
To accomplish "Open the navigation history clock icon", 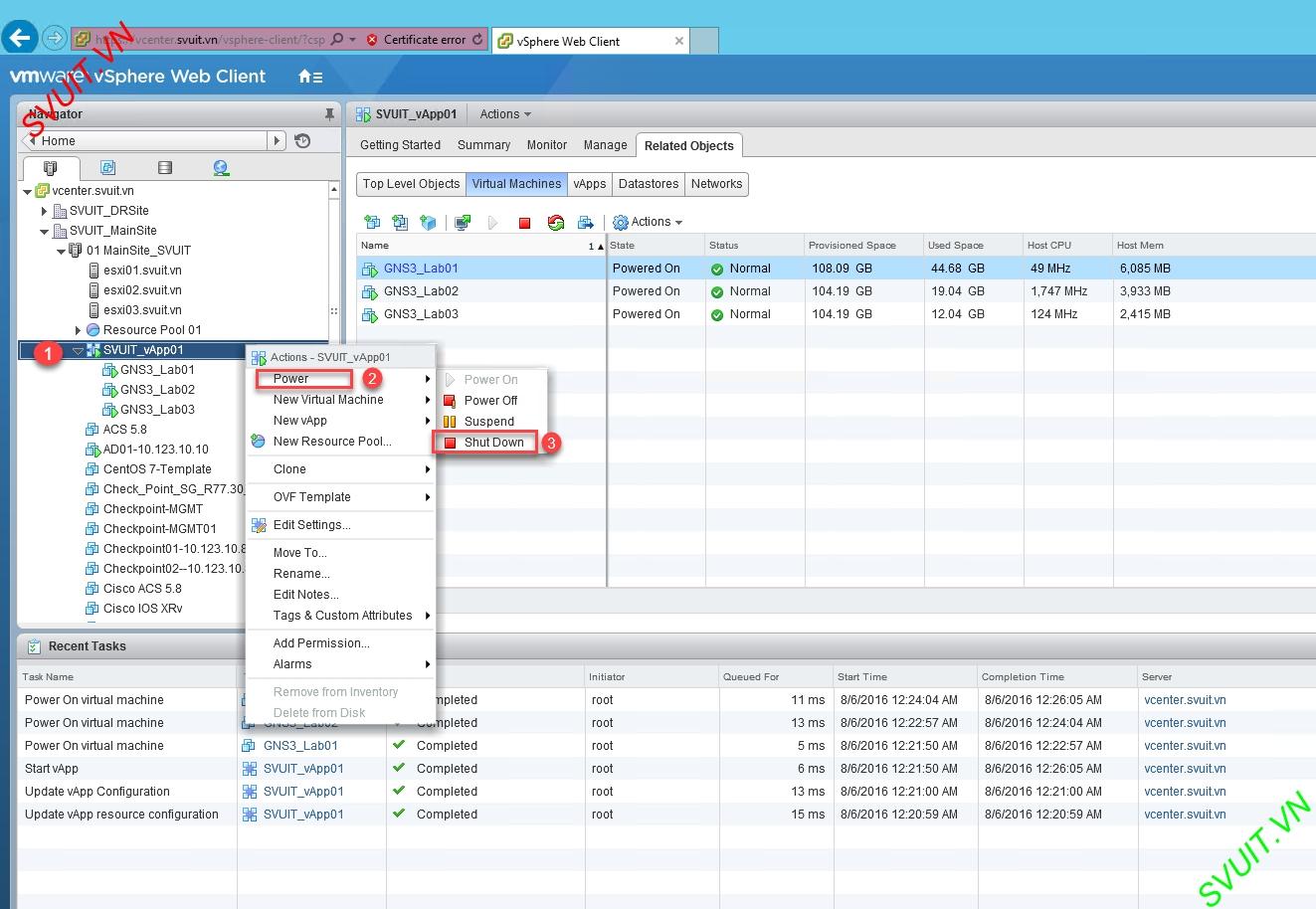I will (x=302, y=140).
